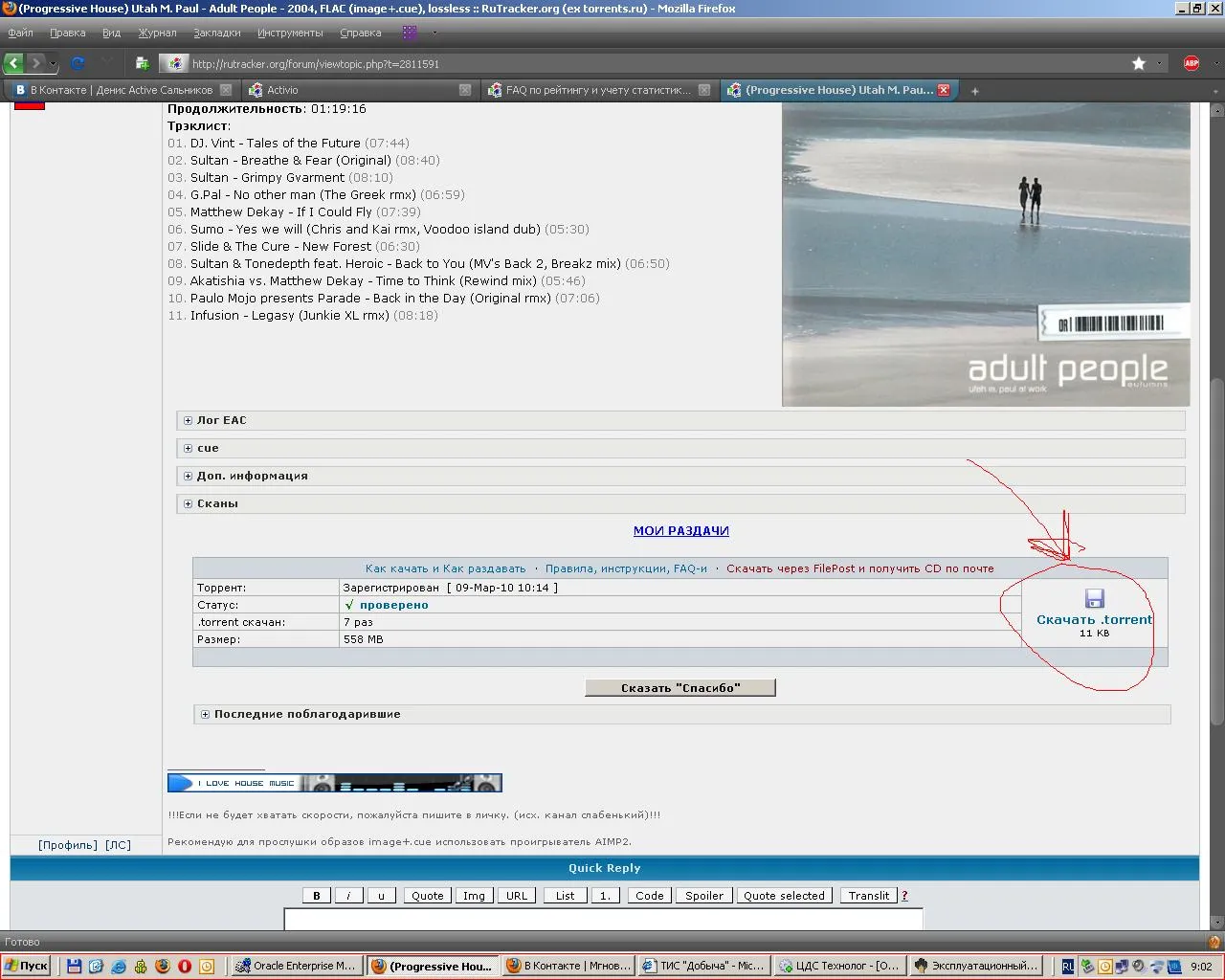Click the quick reply text field
The width and height of the screenshot is (1225, 980).
(x=604, y=920)
